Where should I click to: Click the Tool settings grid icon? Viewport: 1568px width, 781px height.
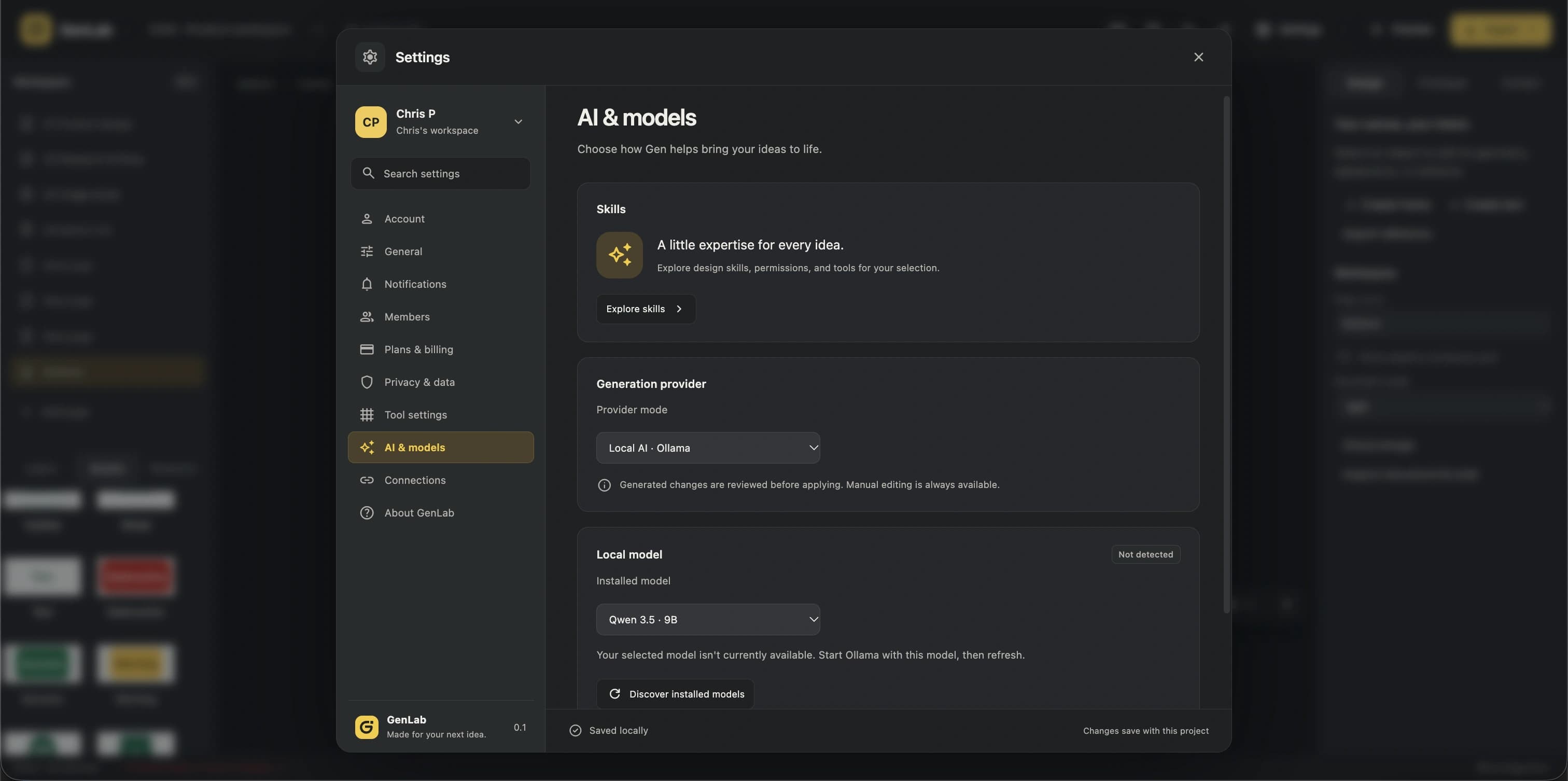pyautogui.click(x=367, y=414)
